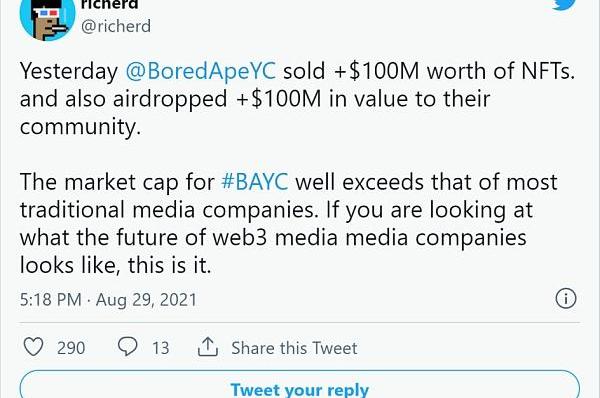Click the reply speech bubble icon

pos(127,347)
